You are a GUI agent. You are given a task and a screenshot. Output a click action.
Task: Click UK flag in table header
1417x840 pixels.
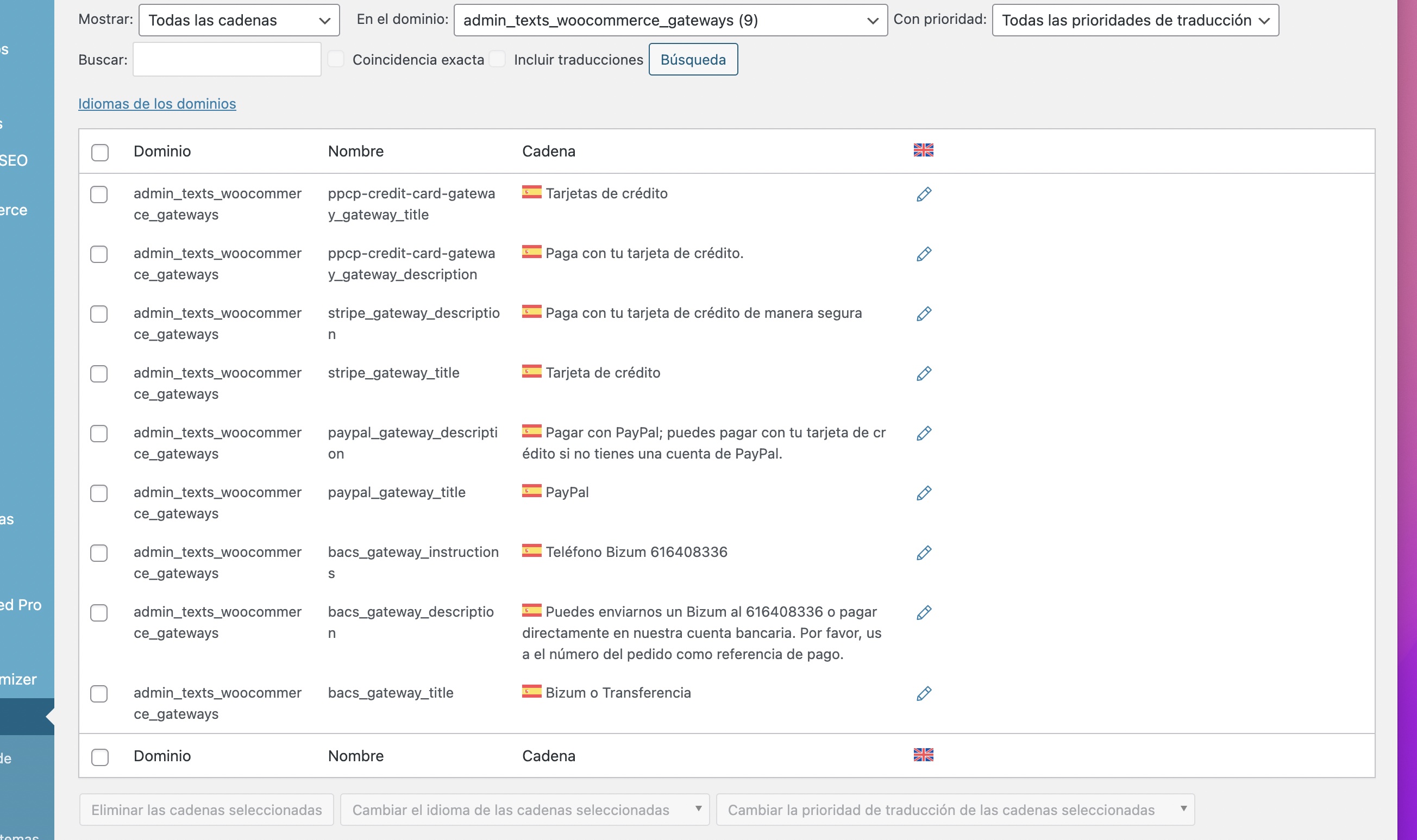pyautogui.click(x=923, y=150)
